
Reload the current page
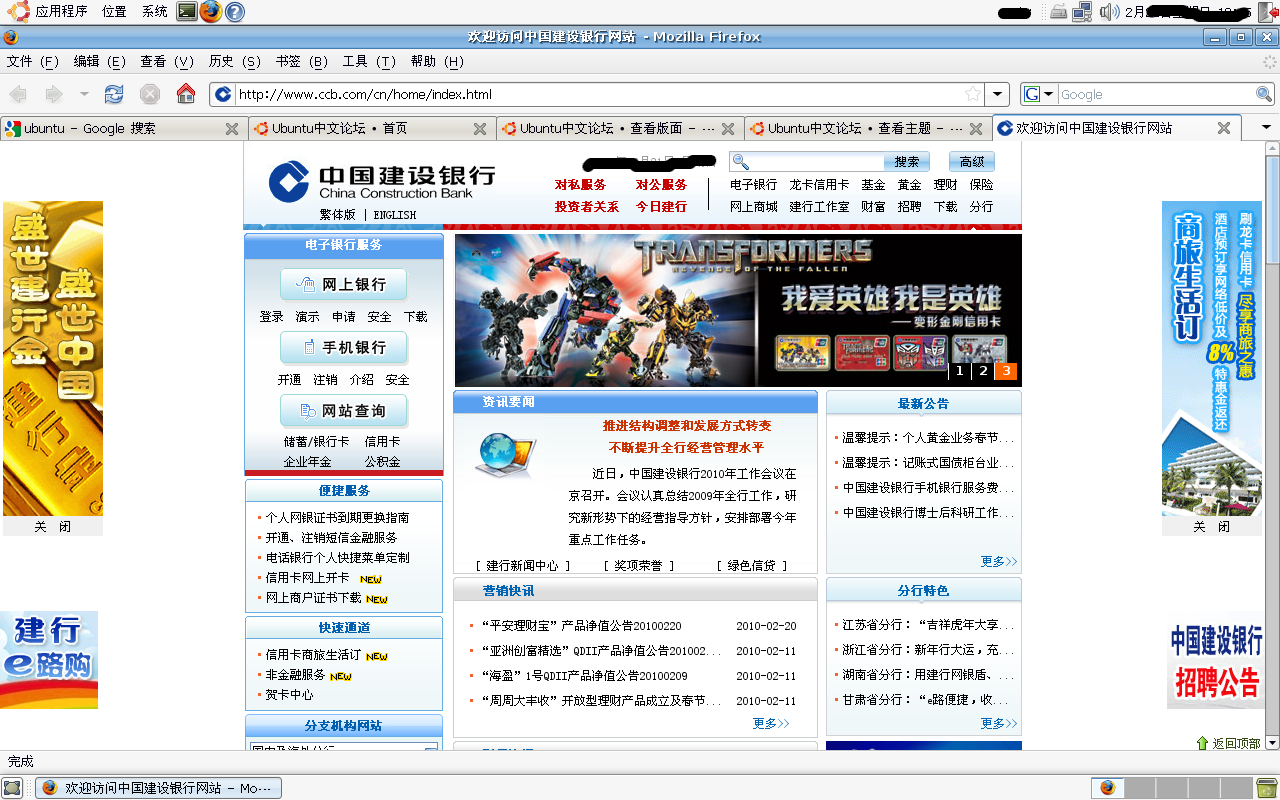click(x=114, y=94)
